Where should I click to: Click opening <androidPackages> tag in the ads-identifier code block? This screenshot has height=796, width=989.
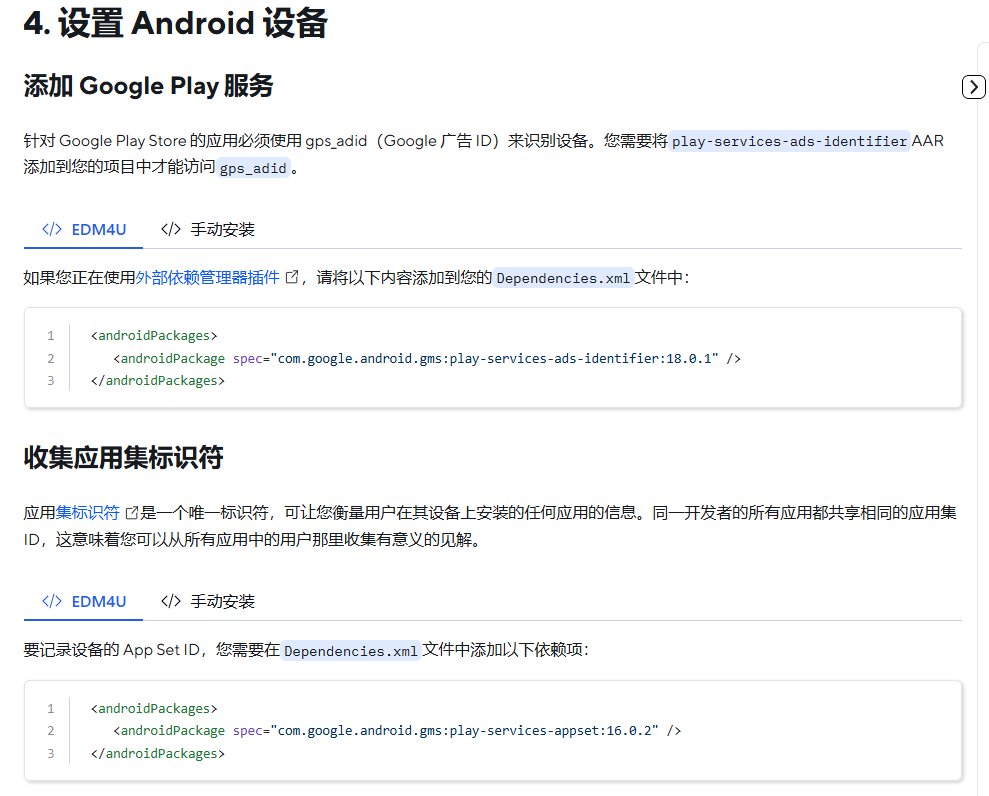[x=154, y=336]
